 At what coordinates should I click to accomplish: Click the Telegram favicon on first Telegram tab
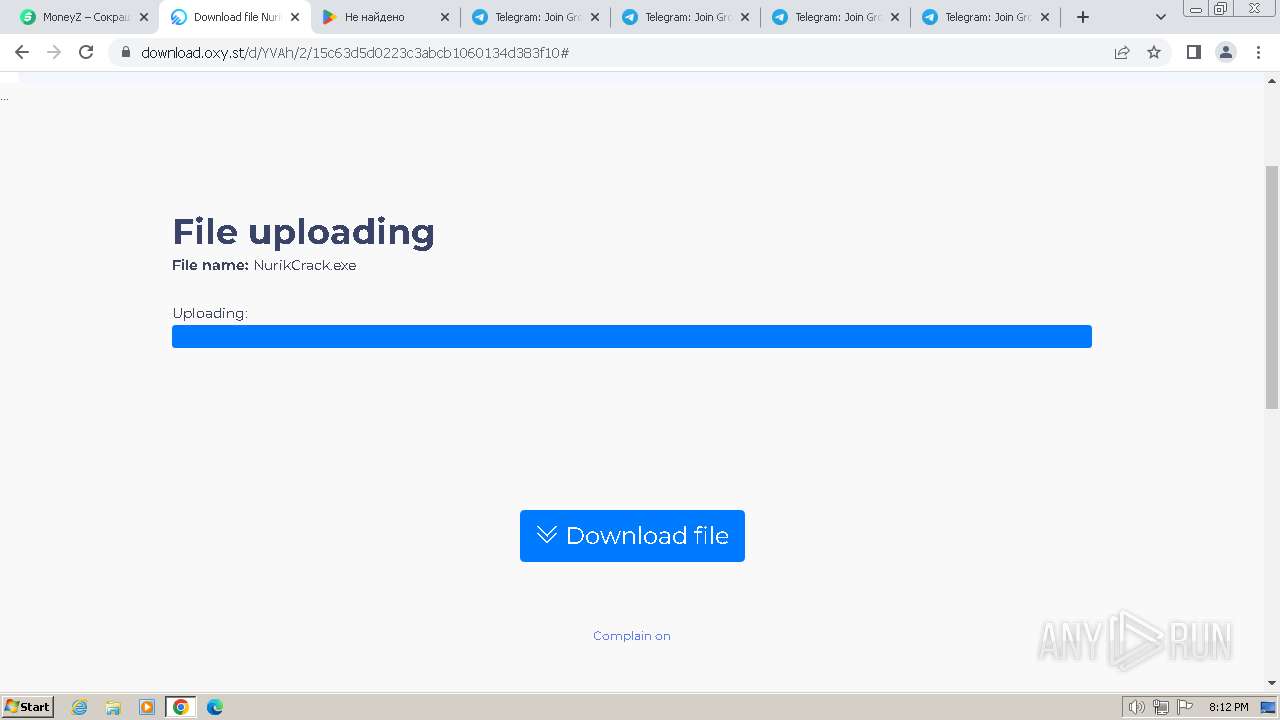(x=480, y=17)
